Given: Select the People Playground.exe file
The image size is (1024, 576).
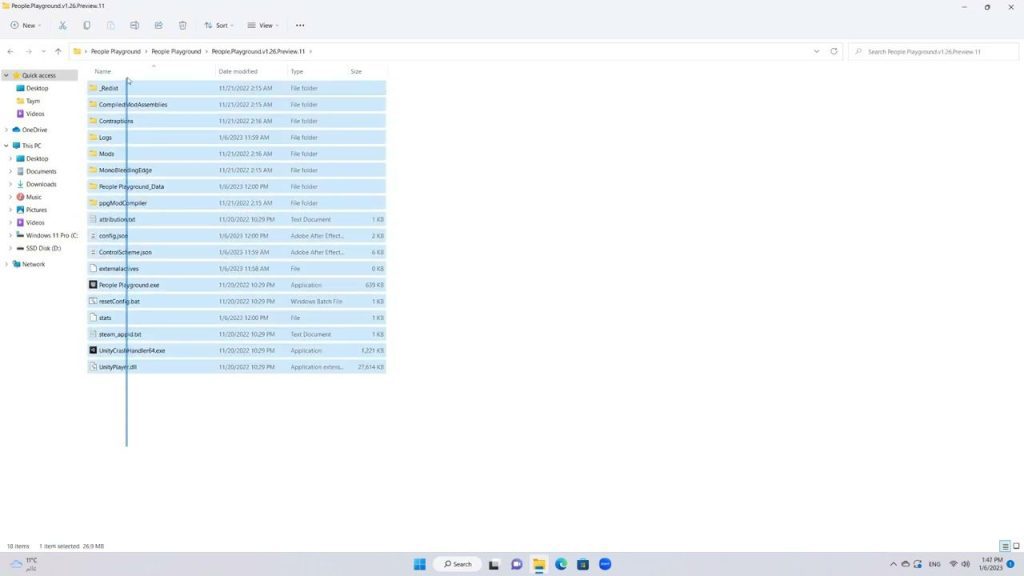Looking at the screenshot, I should [x=129, y=285].
